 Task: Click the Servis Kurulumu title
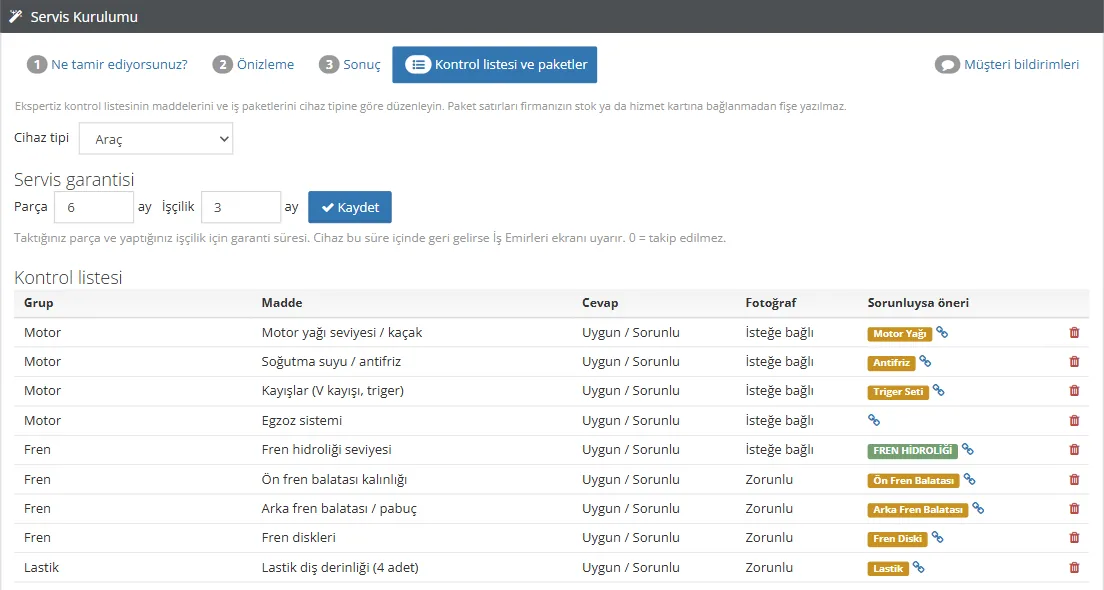pyautogui.click(x=84, y=17)
